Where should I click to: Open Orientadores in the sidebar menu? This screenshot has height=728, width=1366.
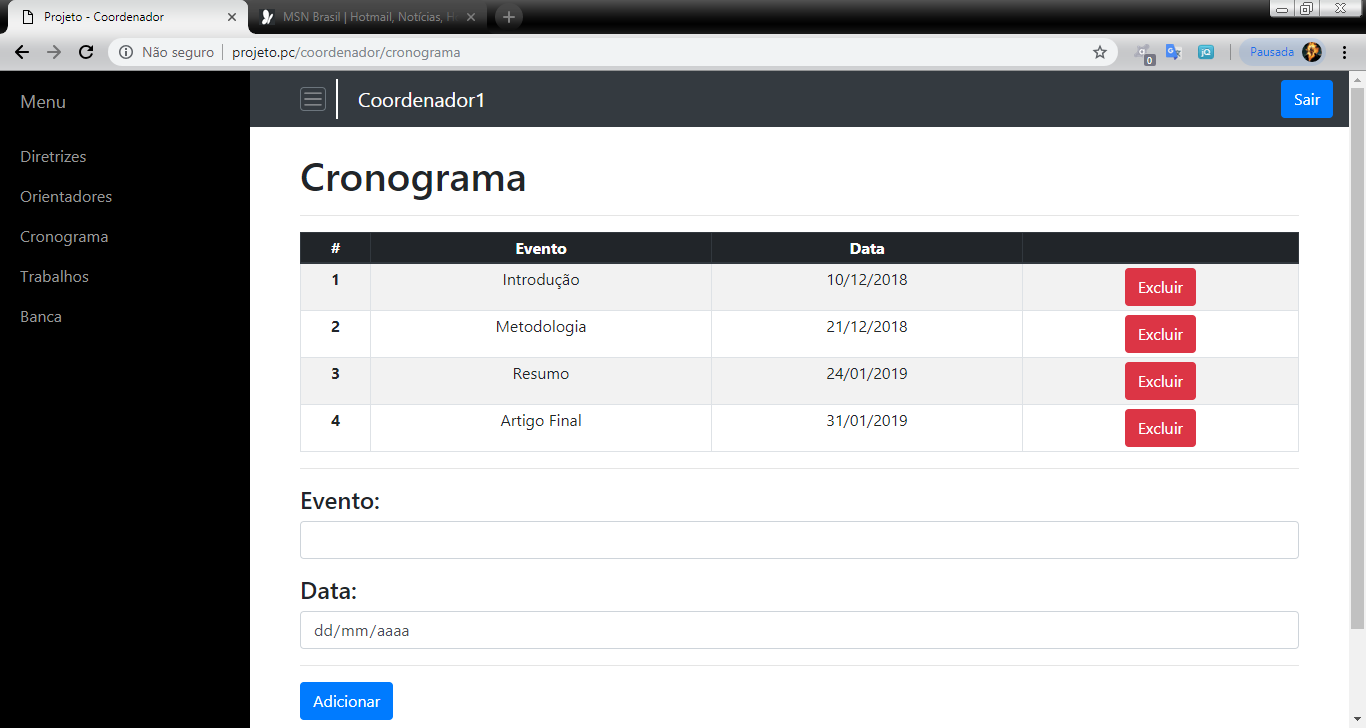click(x=66, y=197)
